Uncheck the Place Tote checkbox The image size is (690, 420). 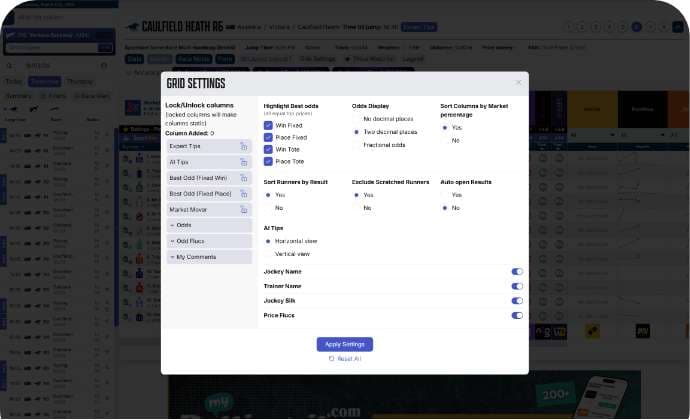(268, 162)
